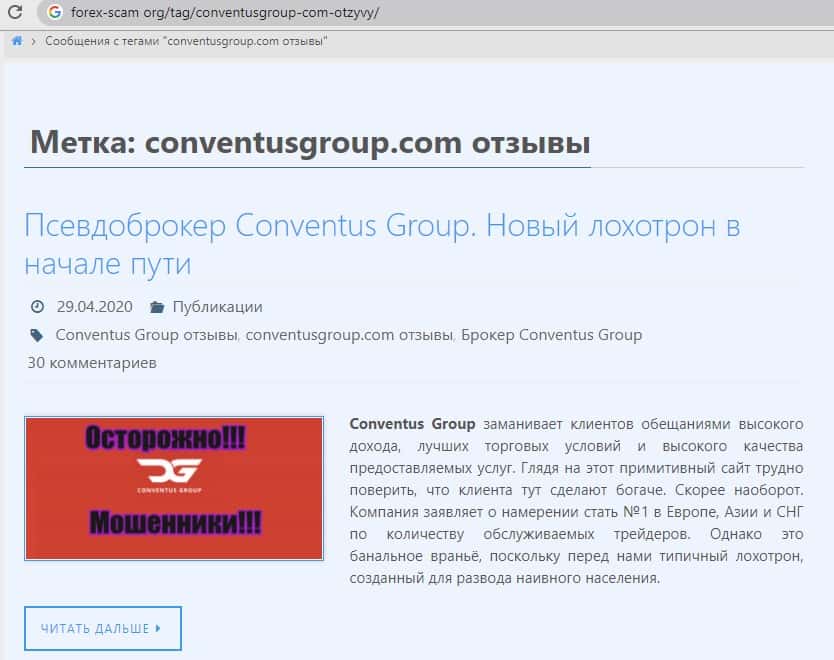Click the bold 'Conventus Group' text in the excerpt

tap(412, 424)
